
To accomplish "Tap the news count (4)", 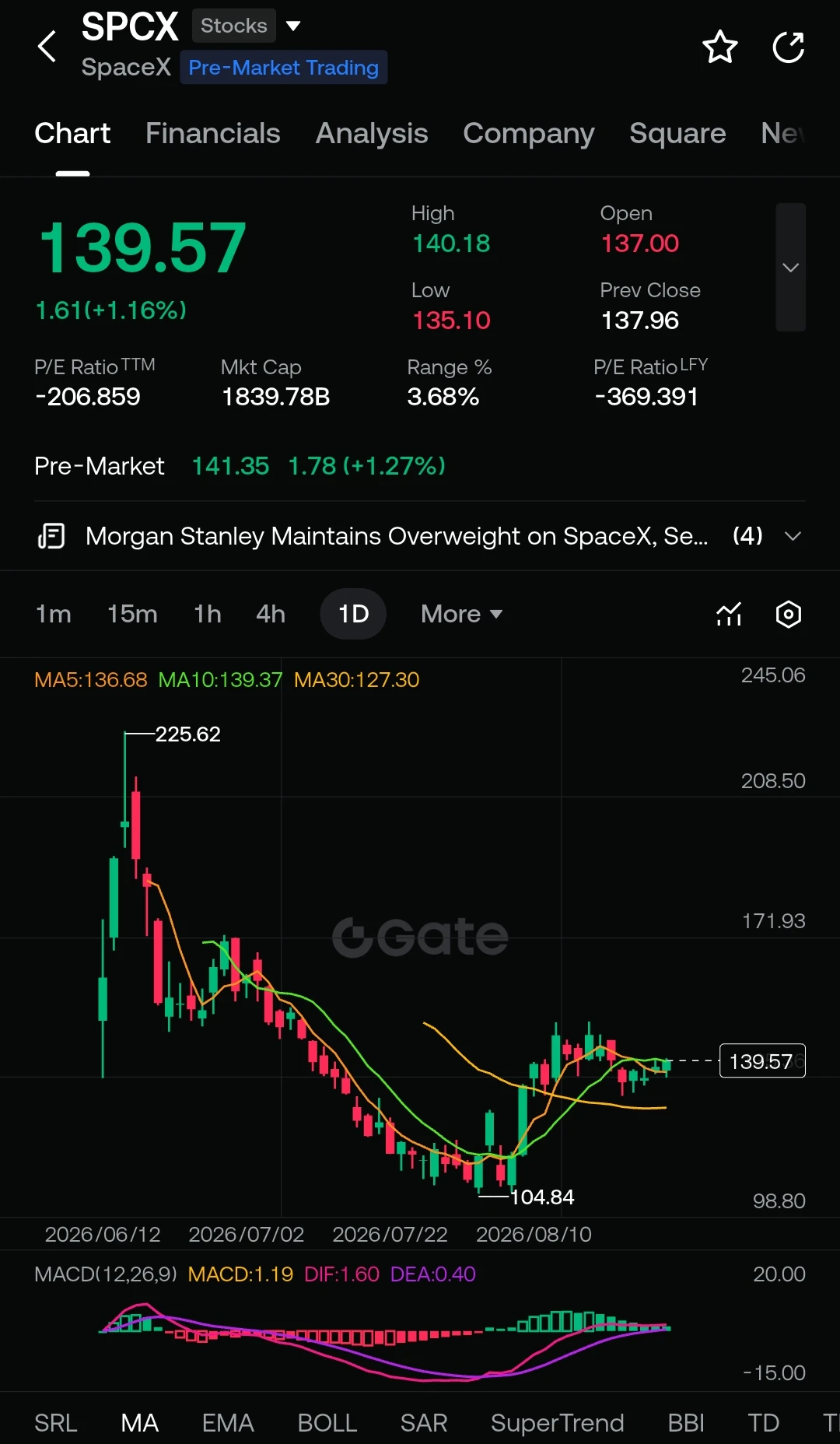I will (747, 535).
